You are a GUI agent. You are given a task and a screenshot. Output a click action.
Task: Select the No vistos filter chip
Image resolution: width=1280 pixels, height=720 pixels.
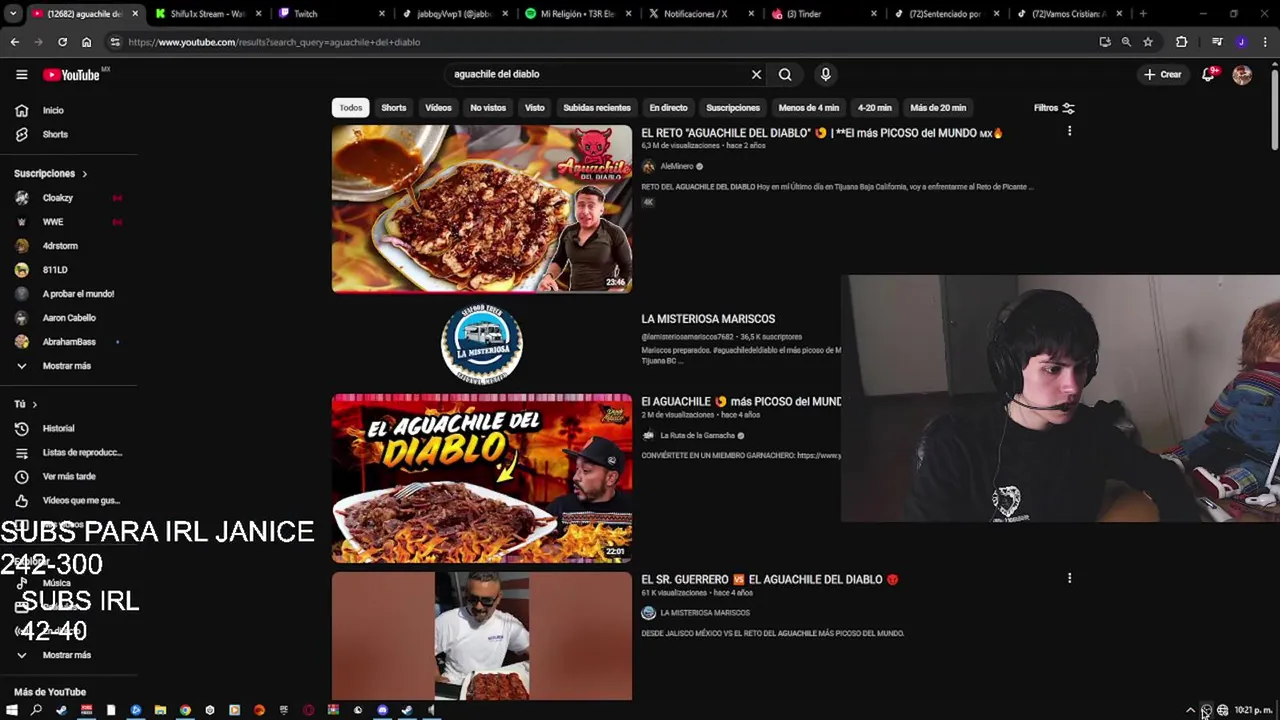488,108
